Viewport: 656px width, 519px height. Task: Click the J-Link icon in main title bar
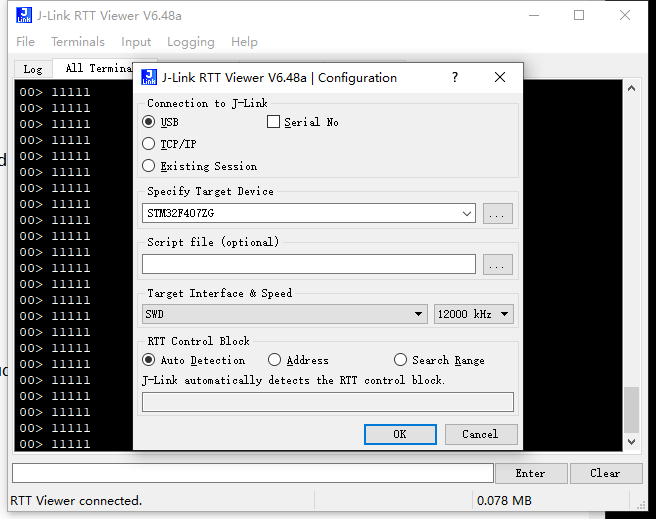point(24,15)
